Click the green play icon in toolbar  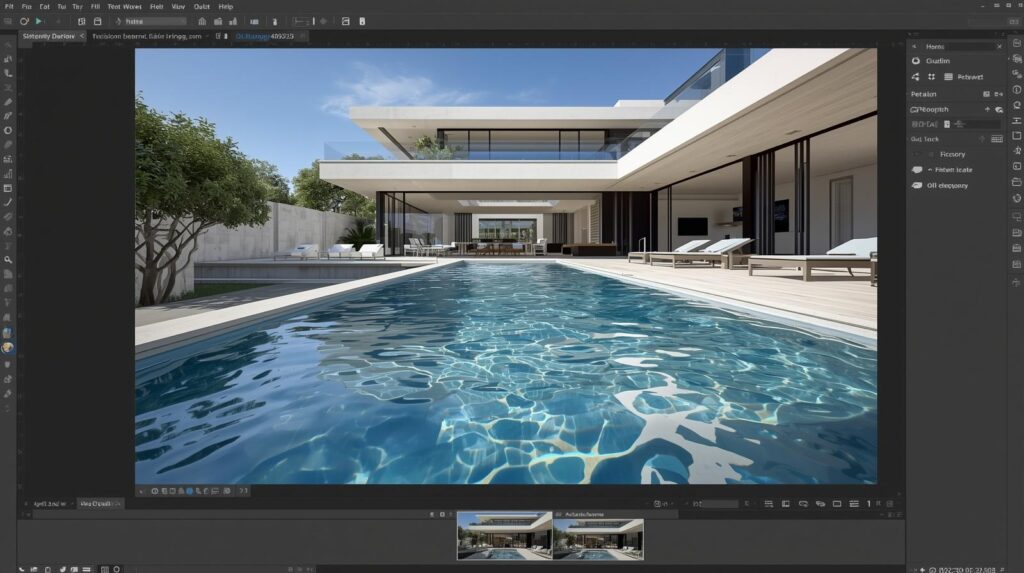39,20
